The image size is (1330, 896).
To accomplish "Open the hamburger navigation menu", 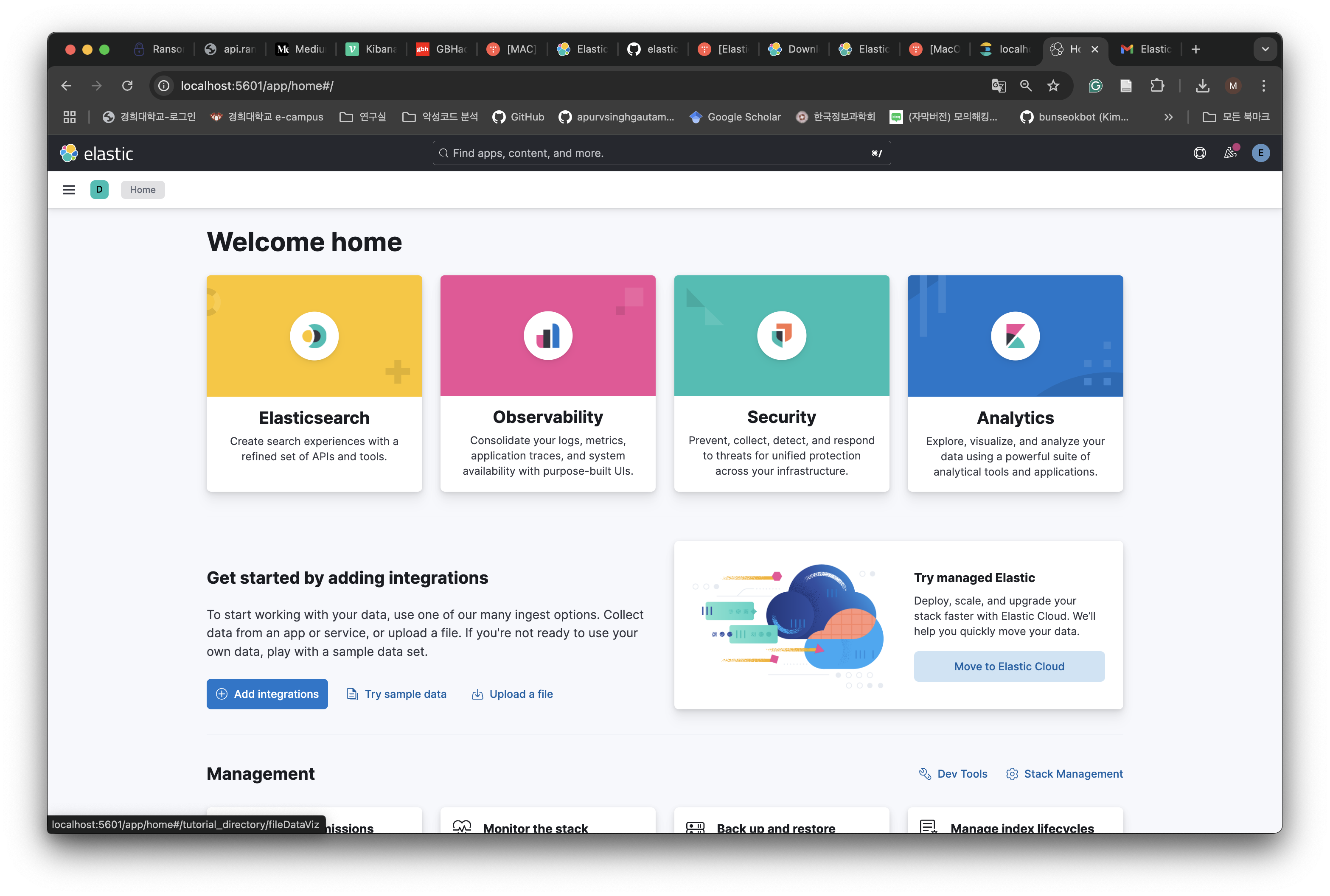I will point(69,190).
